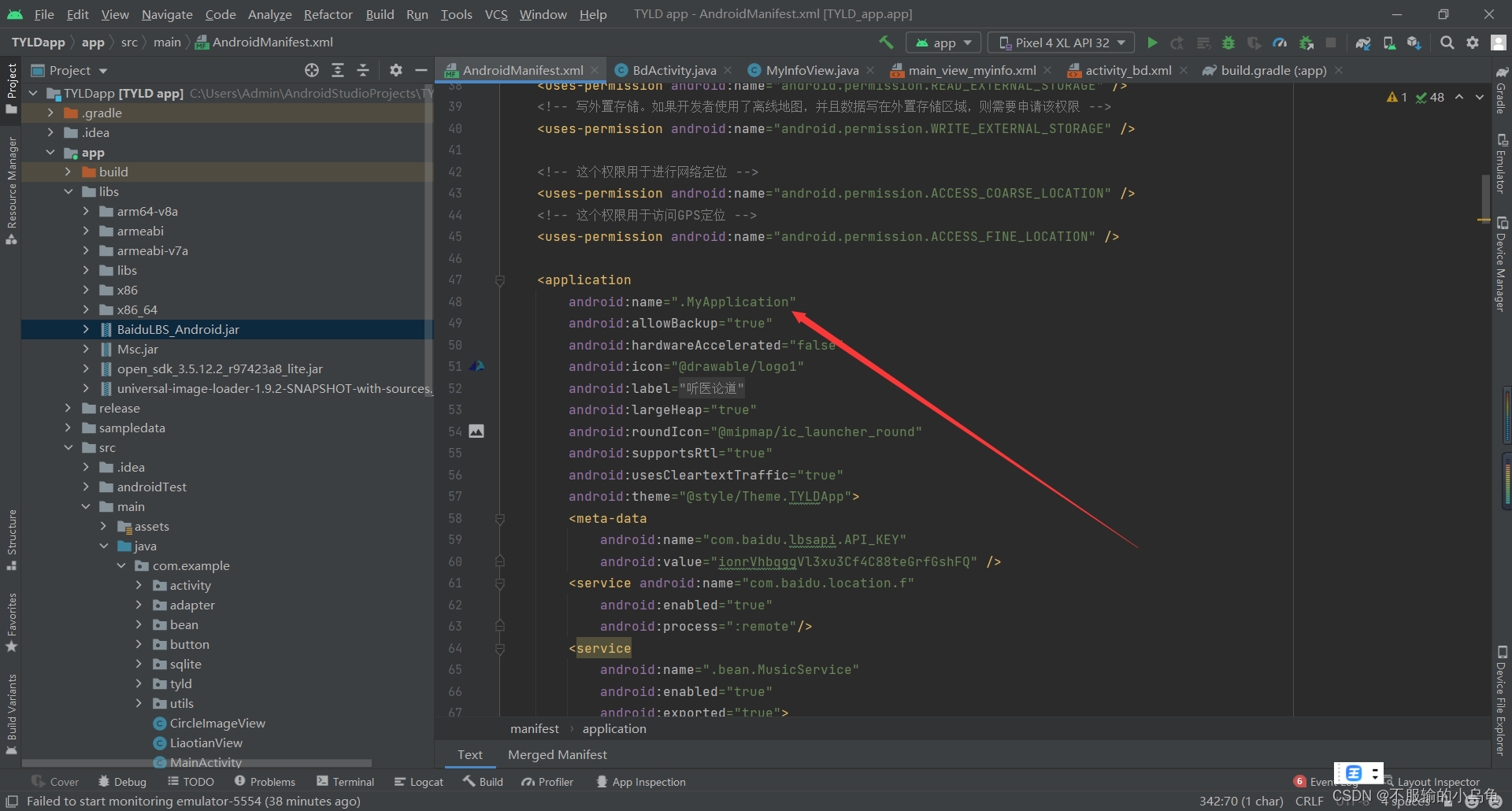1512x811 pixels.
Task: Click the gutter logo icon on line 51
Action: 476,366
